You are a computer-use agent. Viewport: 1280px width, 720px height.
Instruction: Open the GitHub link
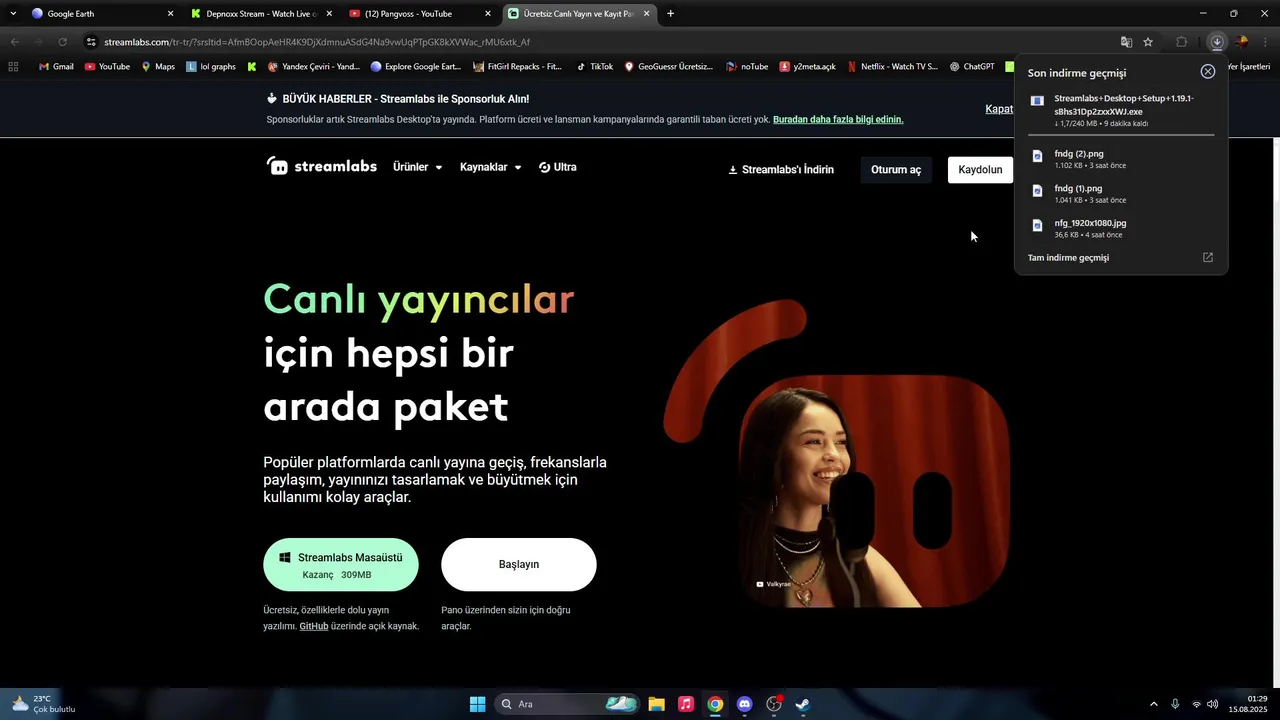click(x=314, y=626)
